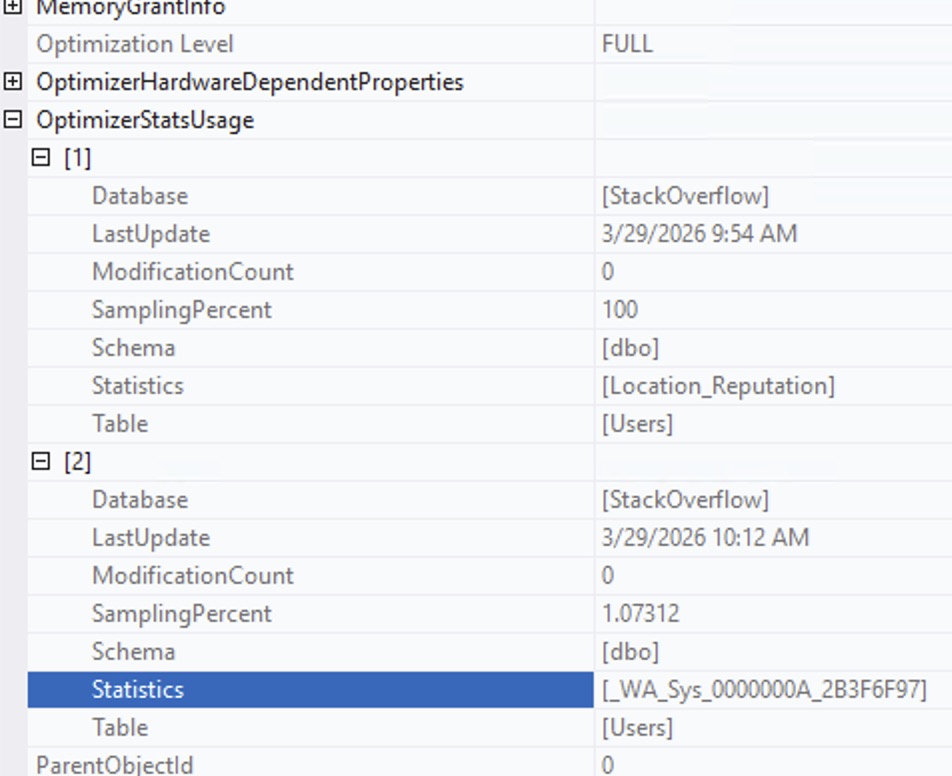
Task: Collapse the [1] statistics group
Action: click(x=41, y=158)
